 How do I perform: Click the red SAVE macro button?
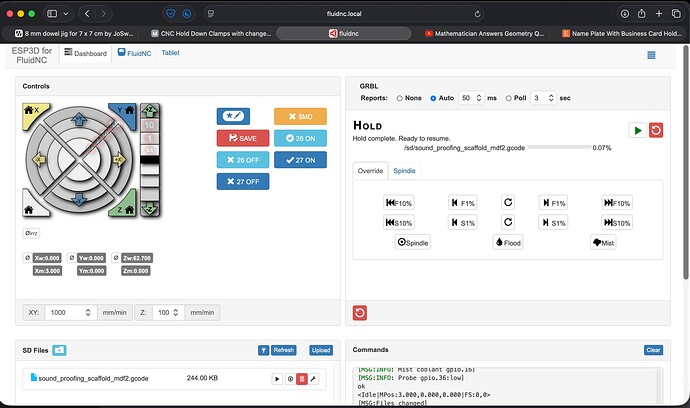click(x=243, y=138)
